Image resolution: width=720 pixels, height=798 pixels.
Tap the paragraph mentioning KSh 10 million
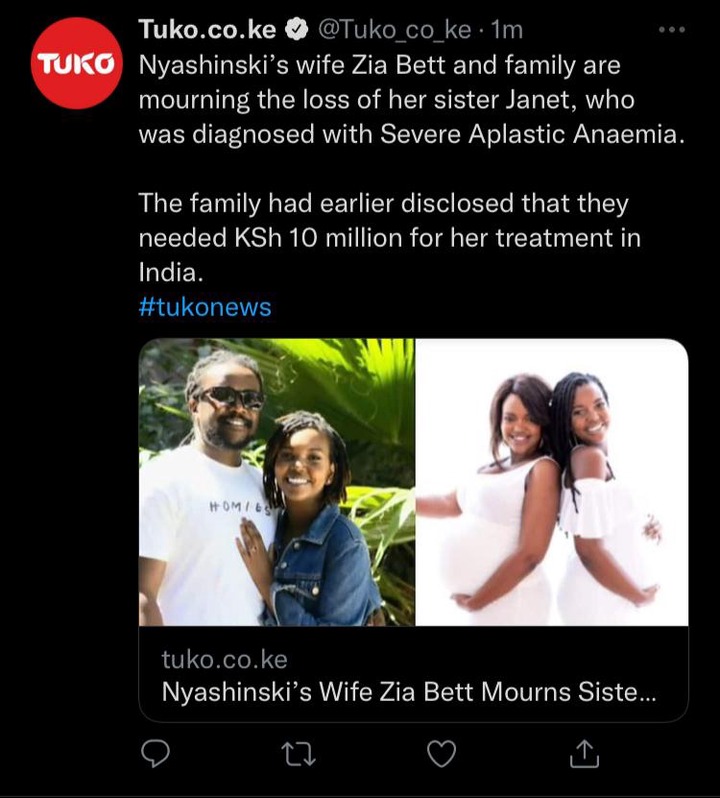coord(389,238)
